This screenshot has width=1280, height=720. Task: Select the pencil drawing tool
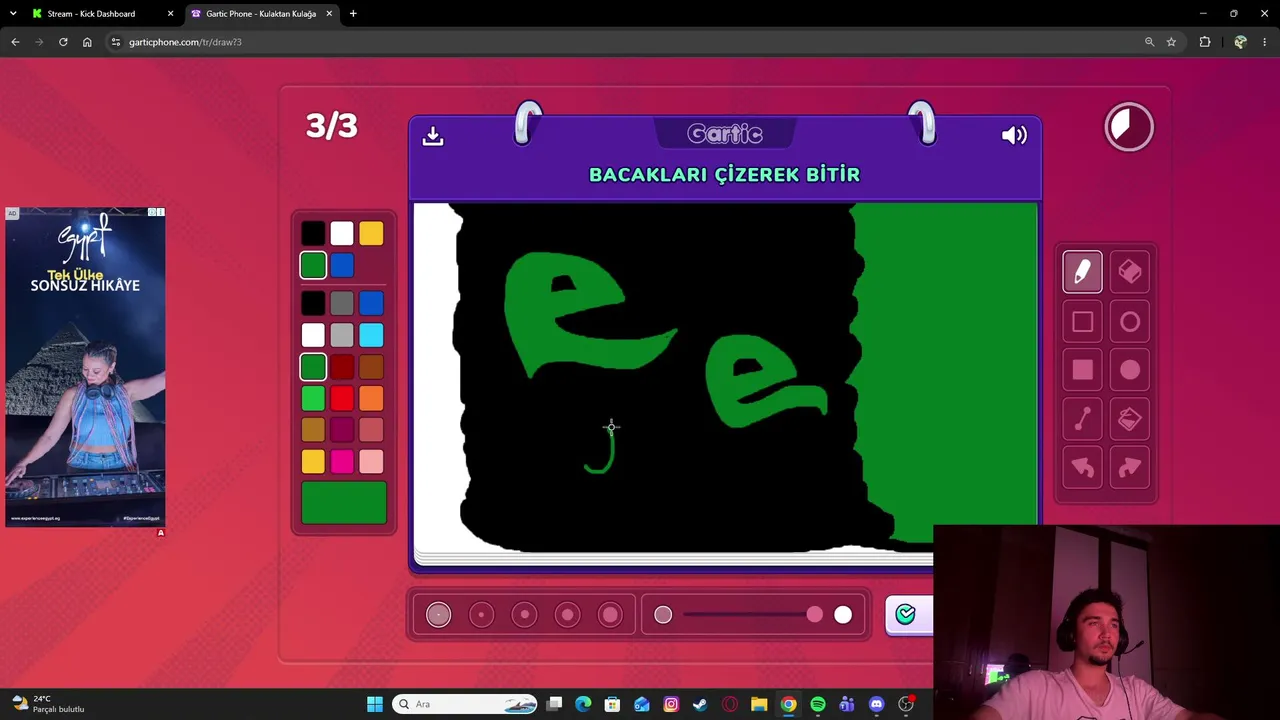click(x=1082, y=272)
